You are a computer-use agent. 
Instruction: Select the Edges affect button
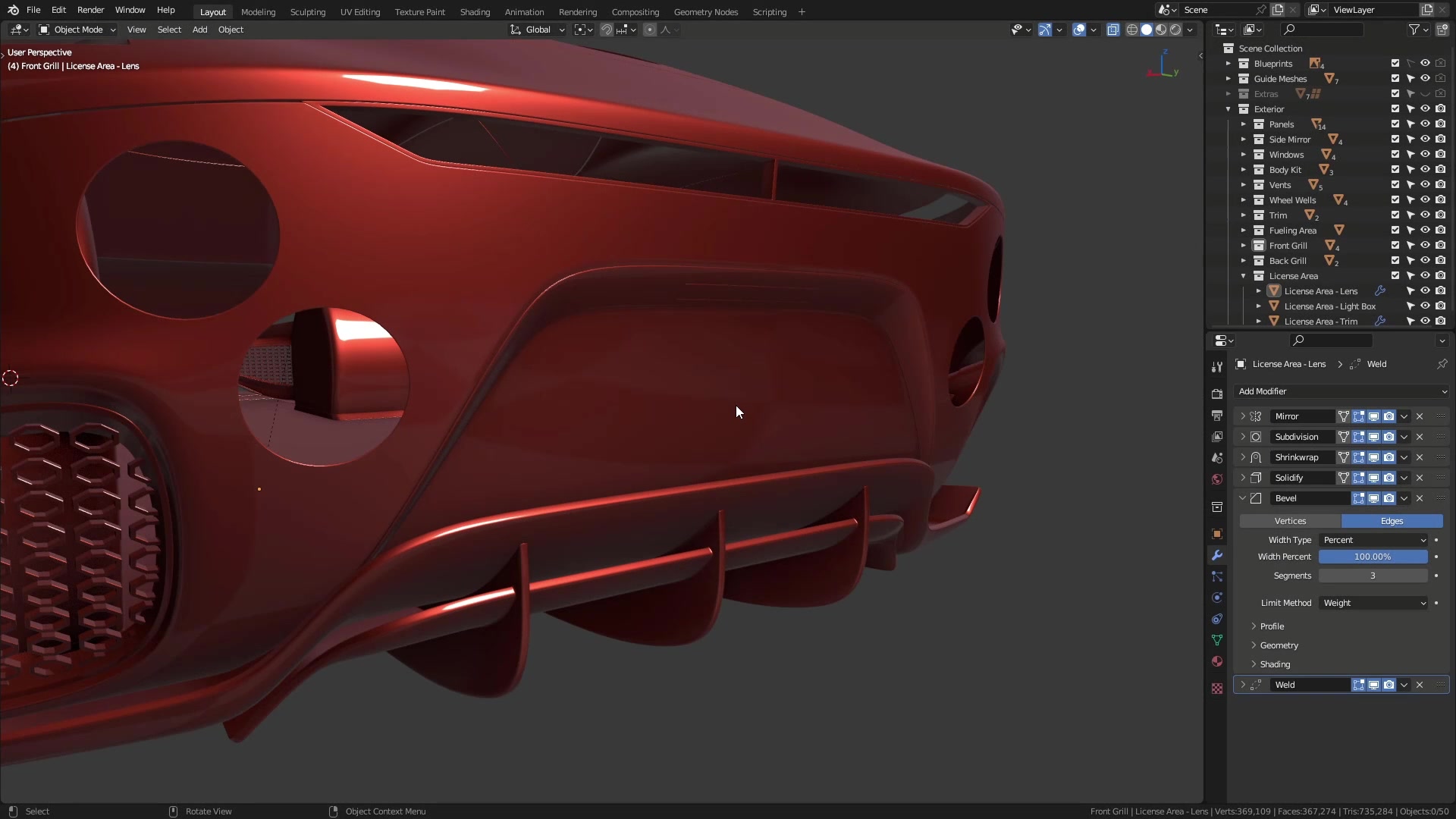1392,521
